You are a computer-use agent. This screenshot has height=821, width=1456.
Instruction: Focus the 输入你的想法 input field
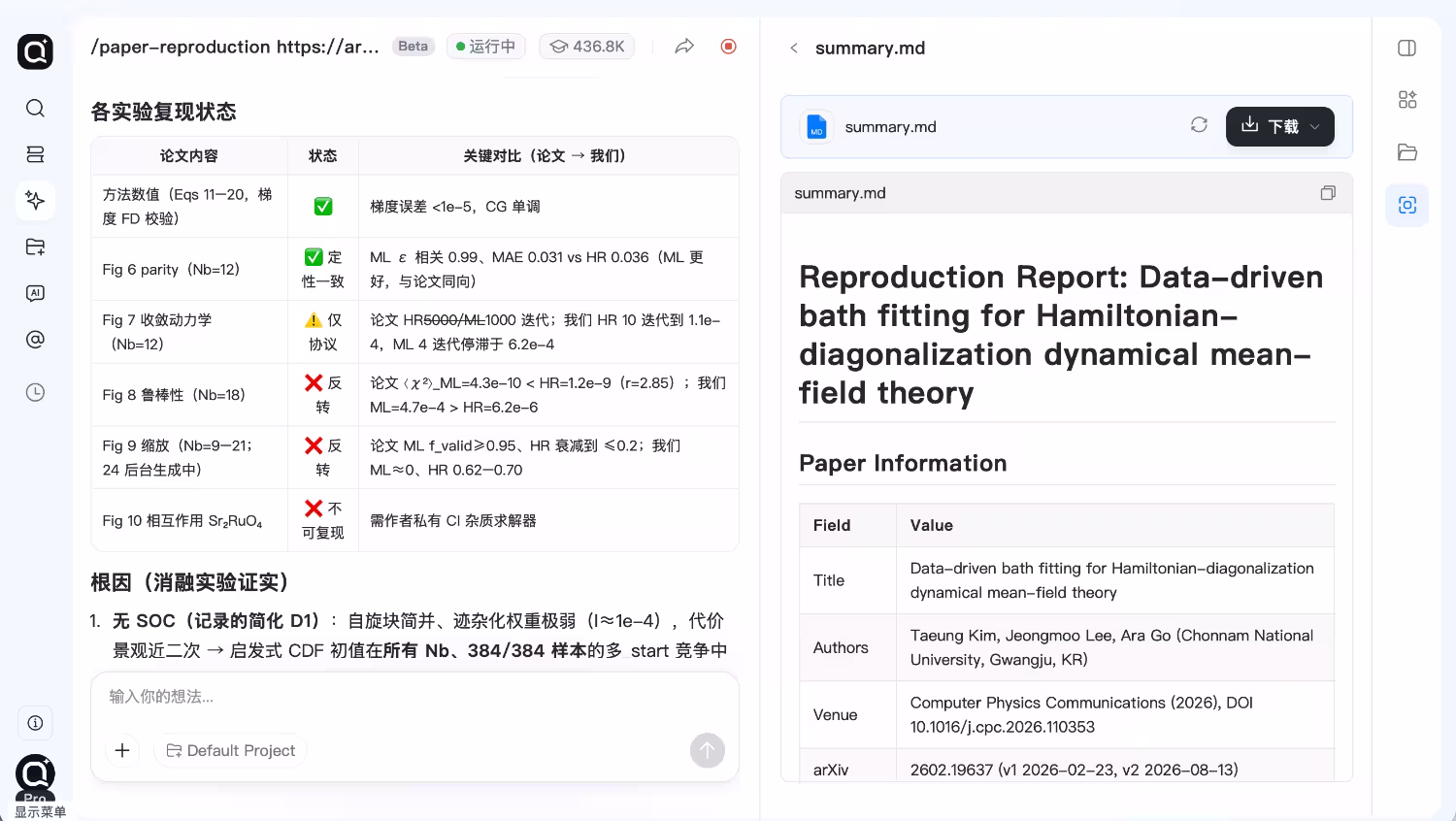point(414,697)
